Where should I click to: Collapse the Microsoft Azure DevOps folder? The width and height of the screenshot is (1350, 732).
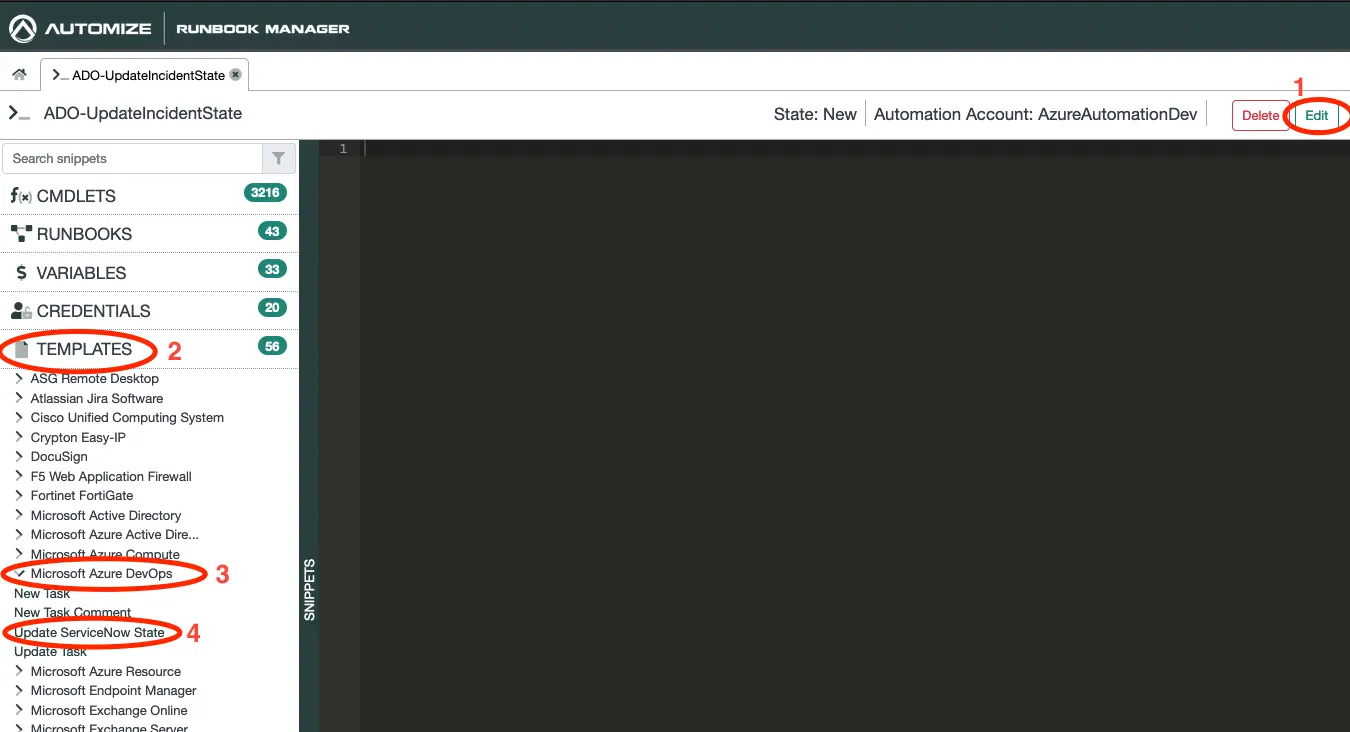(x=101, y=574)
